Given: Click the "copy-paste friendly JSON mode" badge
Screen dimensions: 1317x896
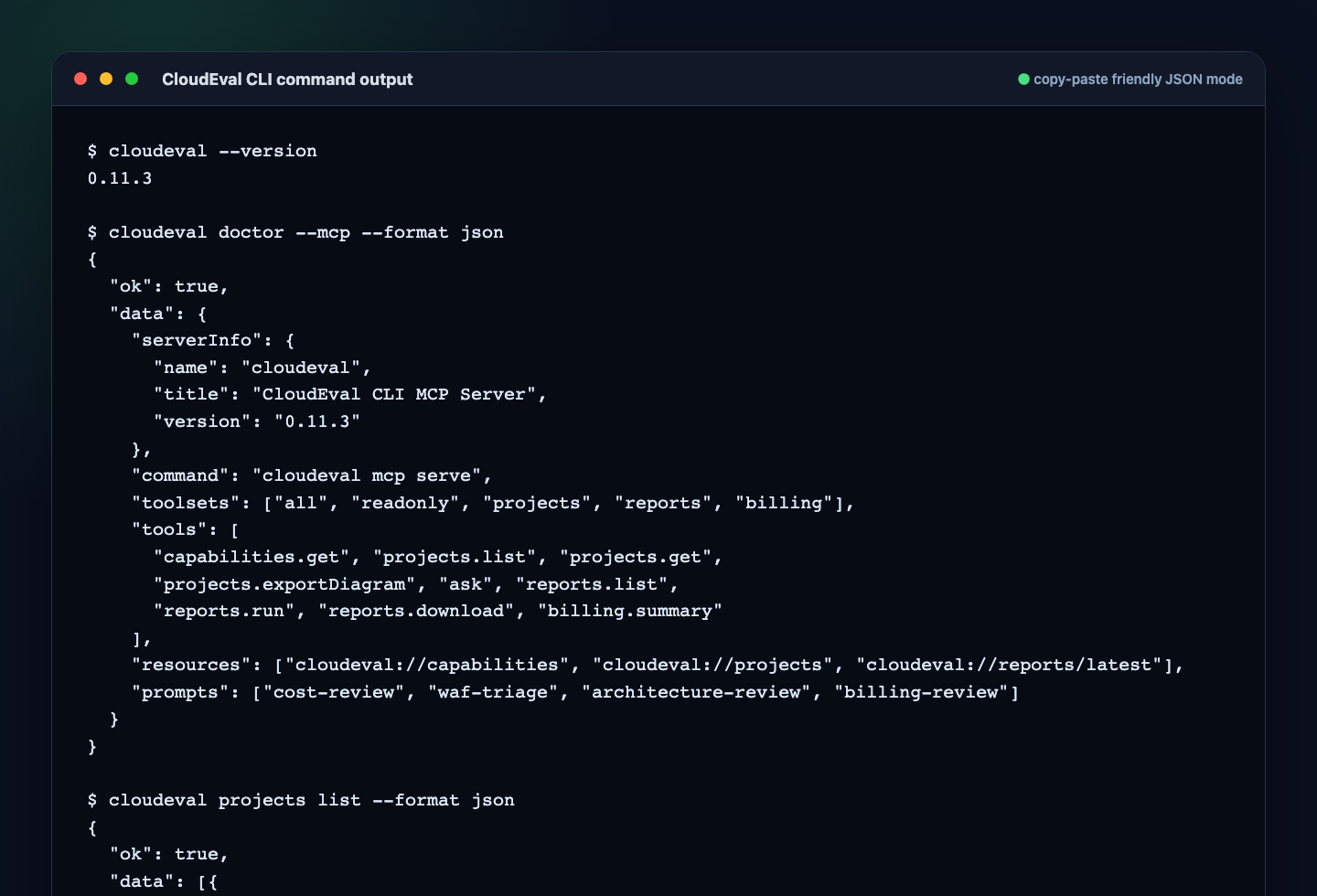Looking at the screenshot, I should click(1130, 80).
